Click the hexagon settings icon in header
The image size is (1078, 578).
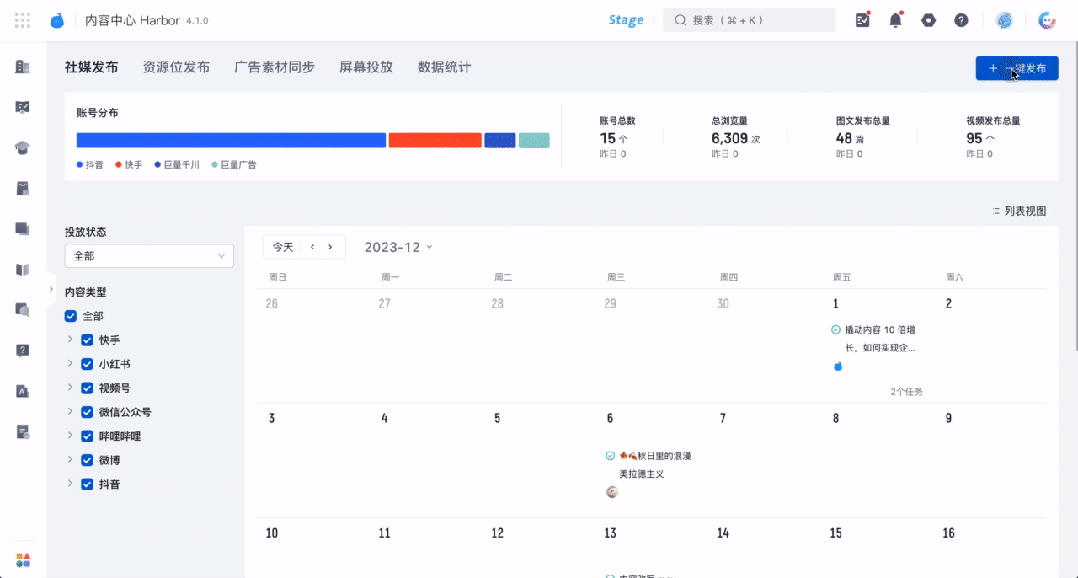point(928,20)
